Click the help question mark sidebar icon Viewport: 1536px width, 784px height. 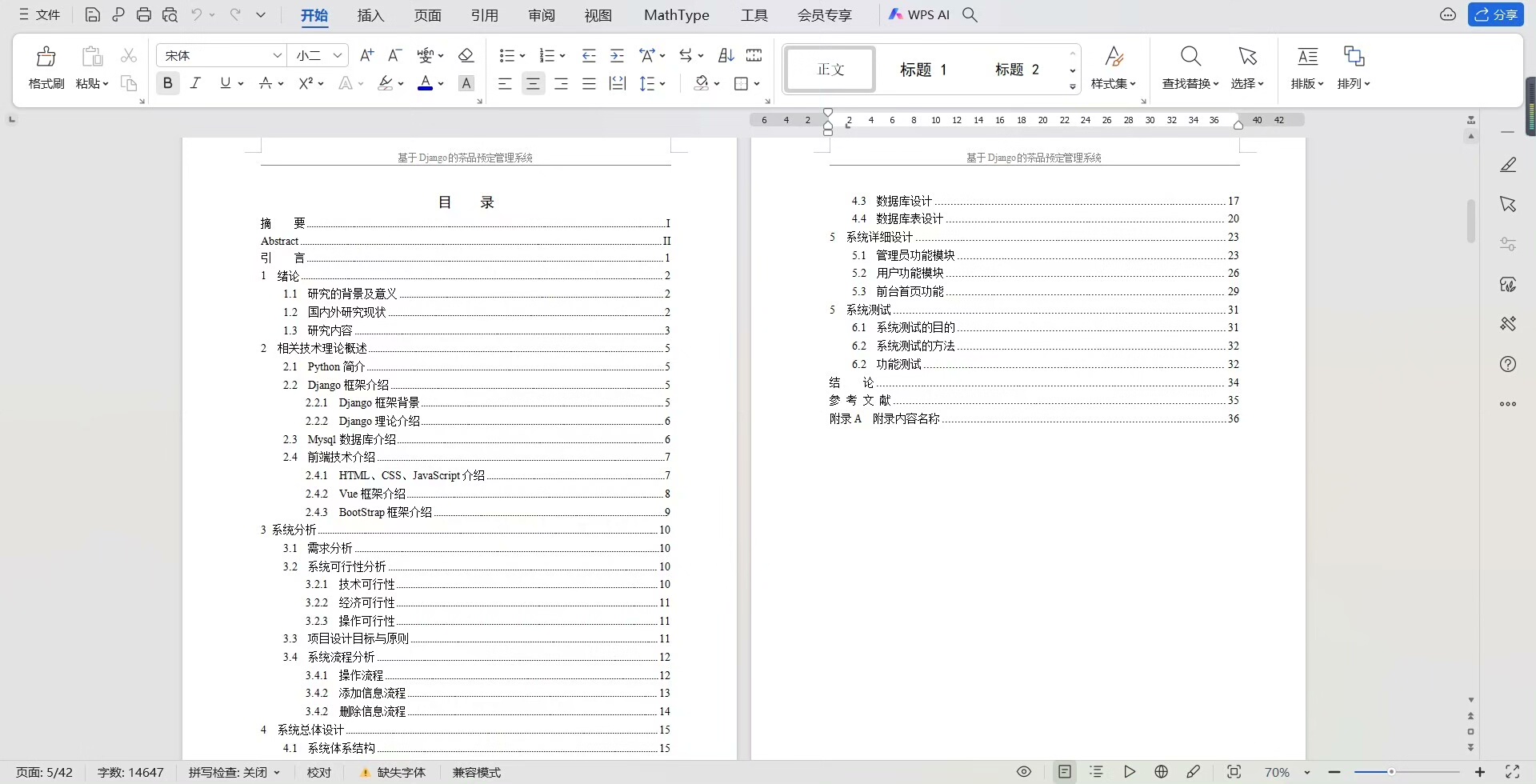1508,364
